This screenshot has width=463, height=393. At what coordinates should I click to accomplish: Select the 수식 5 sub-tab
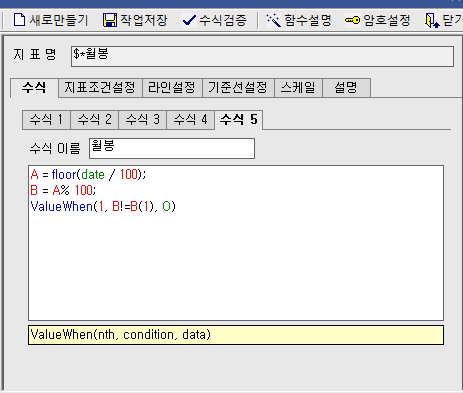[x=239, y=119]
